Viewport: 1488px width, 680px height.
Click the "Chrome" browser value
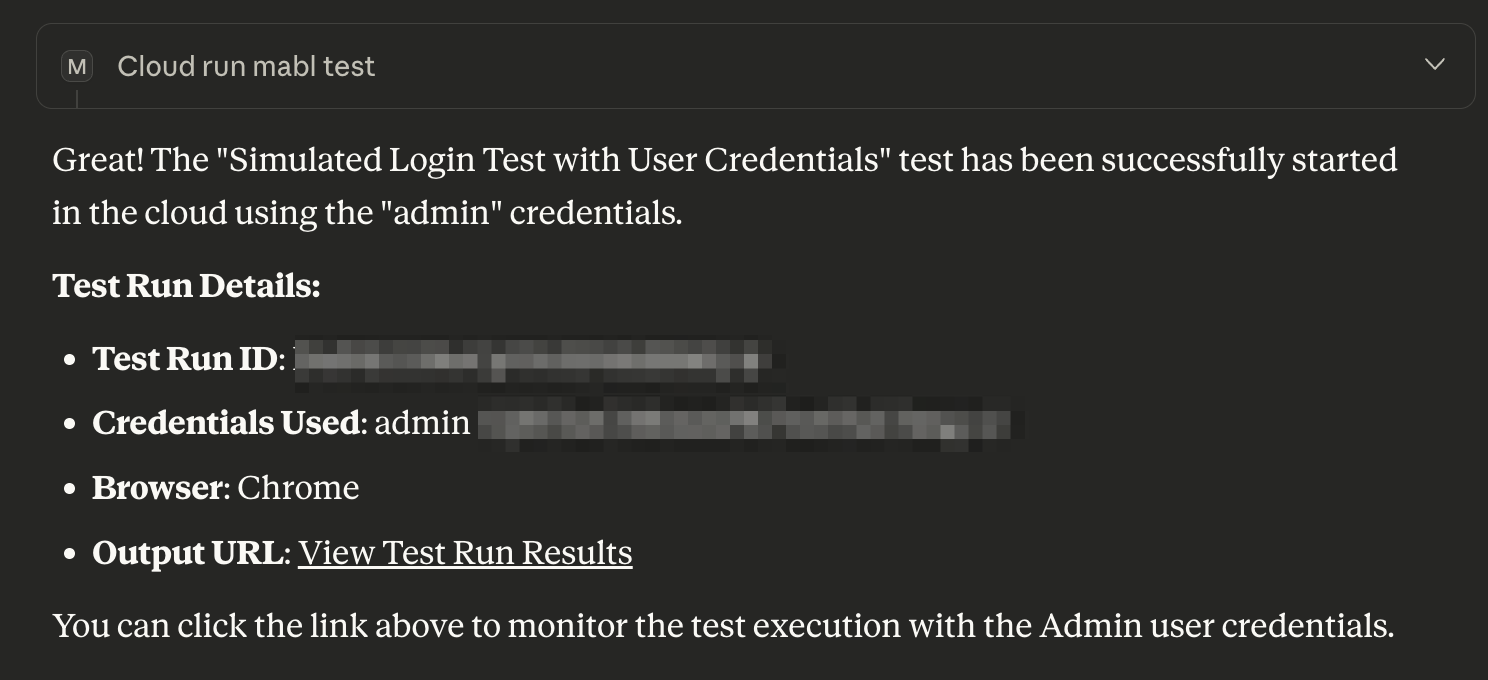point(298,488)
